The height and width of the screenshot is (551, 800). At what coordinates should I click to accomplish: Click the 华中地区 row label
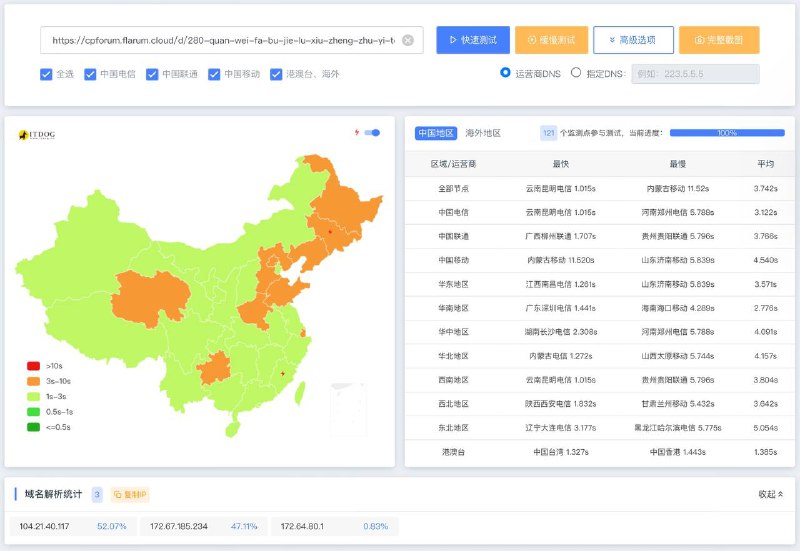click(x=453, y=332)
